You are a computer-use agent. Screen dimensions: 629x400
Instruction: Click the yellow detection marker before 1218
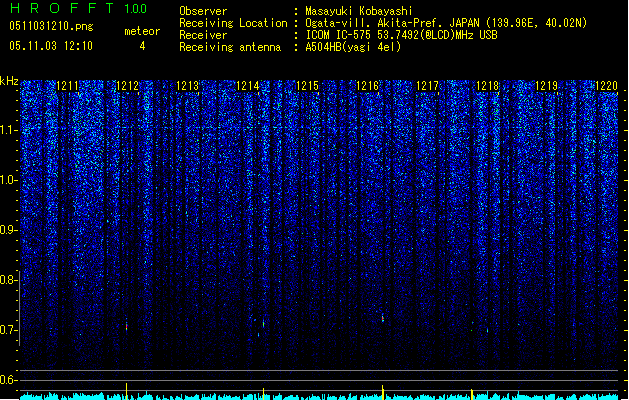click(472, 394)
